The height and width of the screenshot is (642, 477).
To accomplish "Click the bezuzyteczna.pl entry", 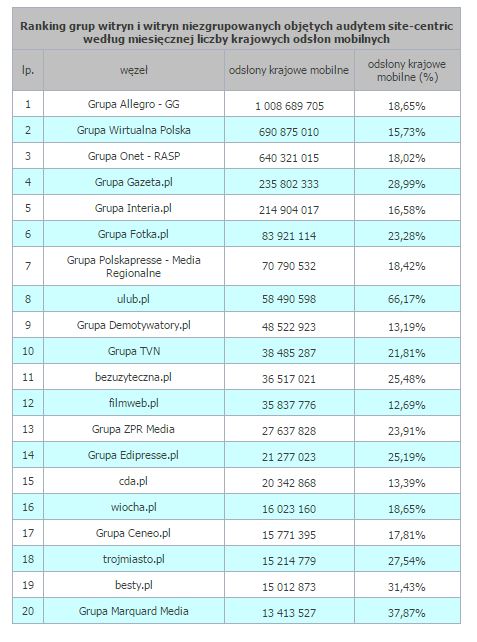I will click(133, 377).
